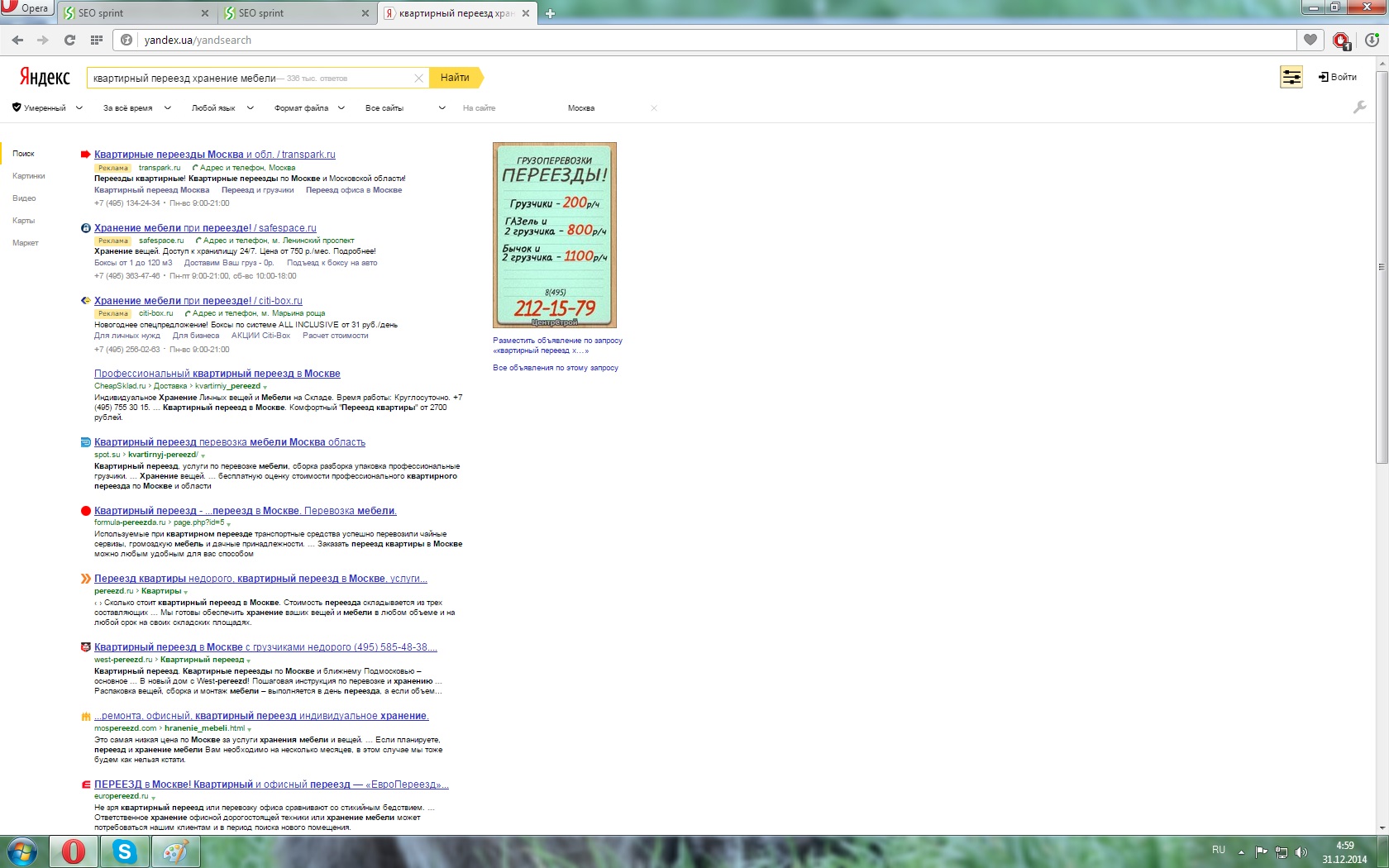Open the Speed Dial grid
This screenshot has height=868, width=1389.
[x=97, y=40]
